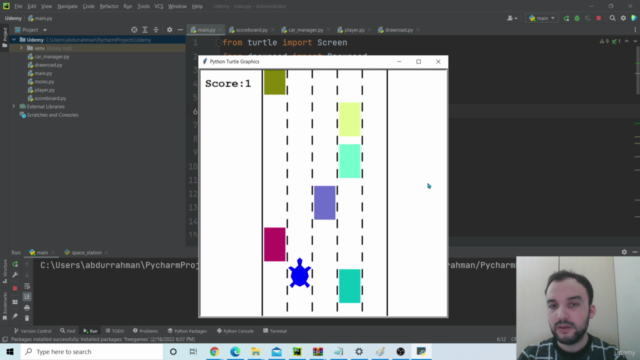
Task: Open Terminal tool window
Action: click(275, 331)
